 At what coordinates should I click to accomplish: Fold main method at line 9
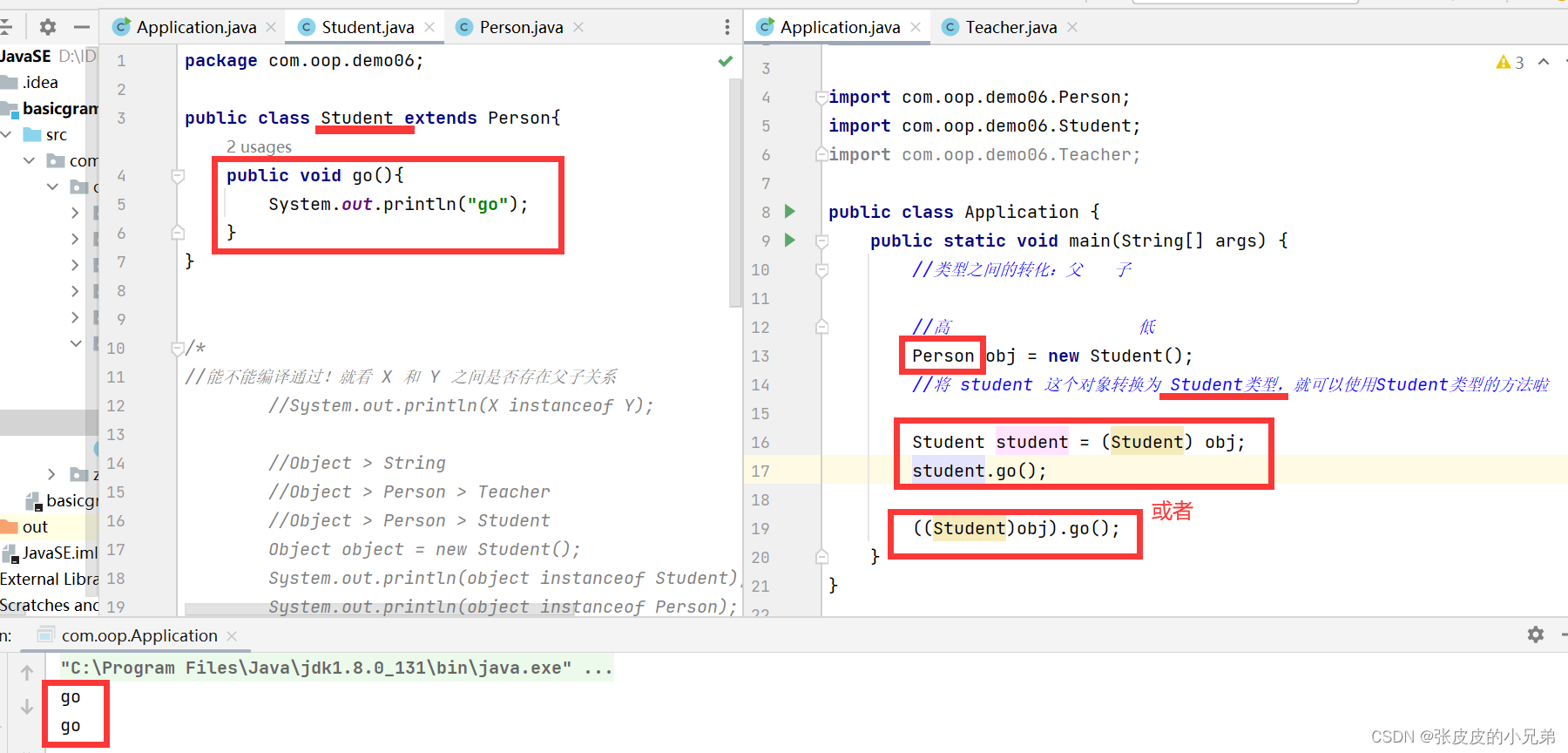[821, 241]
